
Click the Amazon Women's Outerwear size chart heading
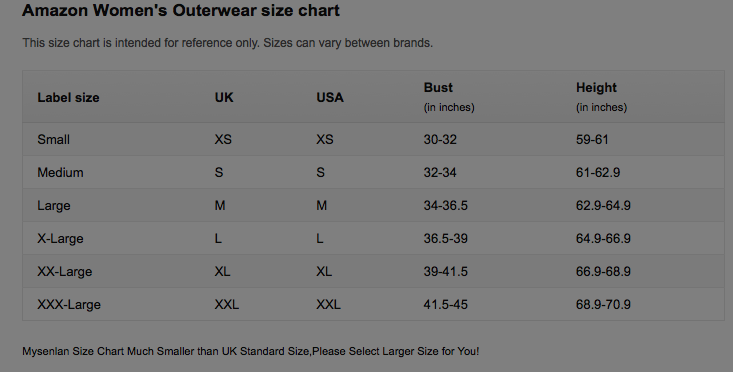(181, 10)
